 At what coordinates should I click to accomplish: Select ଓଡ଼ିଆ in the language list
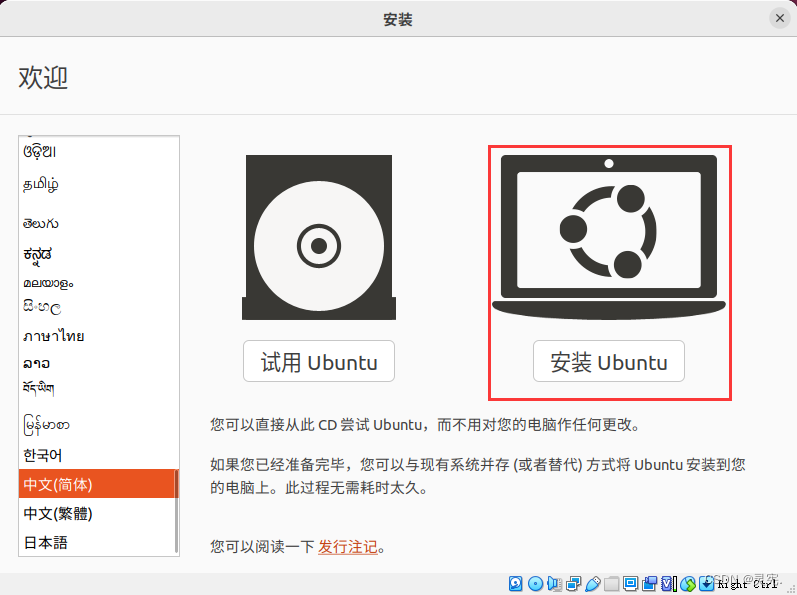tap(97, 151)
